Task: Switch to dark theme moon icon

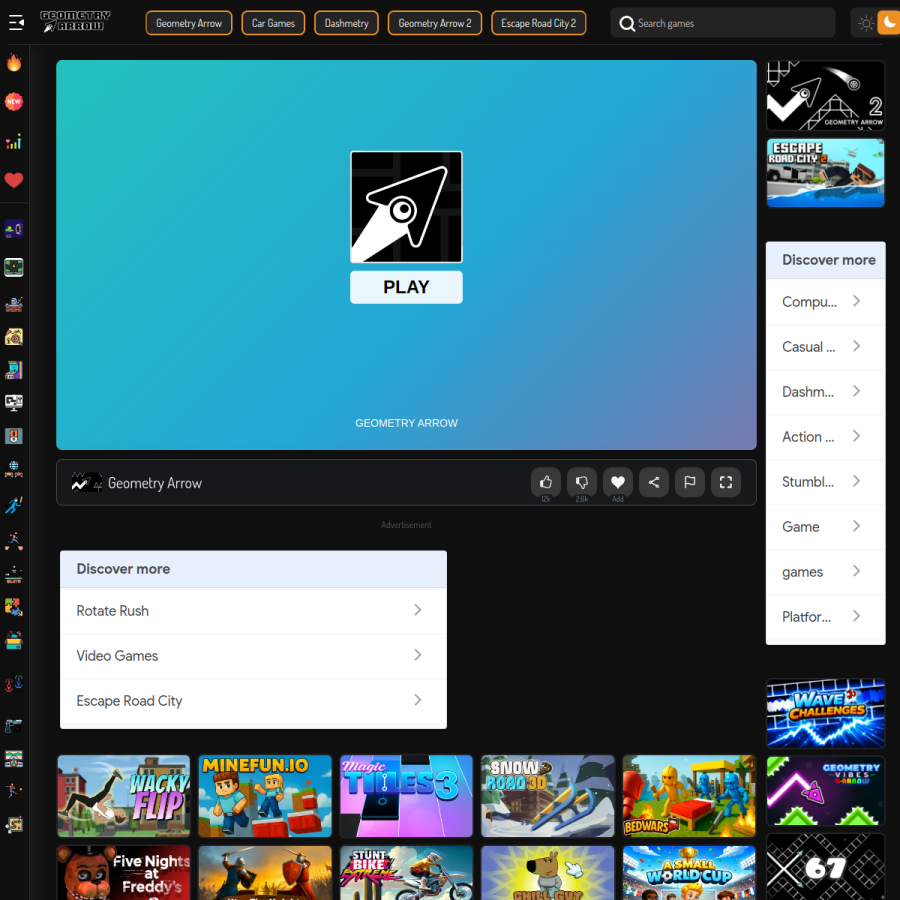Action: click(889, 23)
